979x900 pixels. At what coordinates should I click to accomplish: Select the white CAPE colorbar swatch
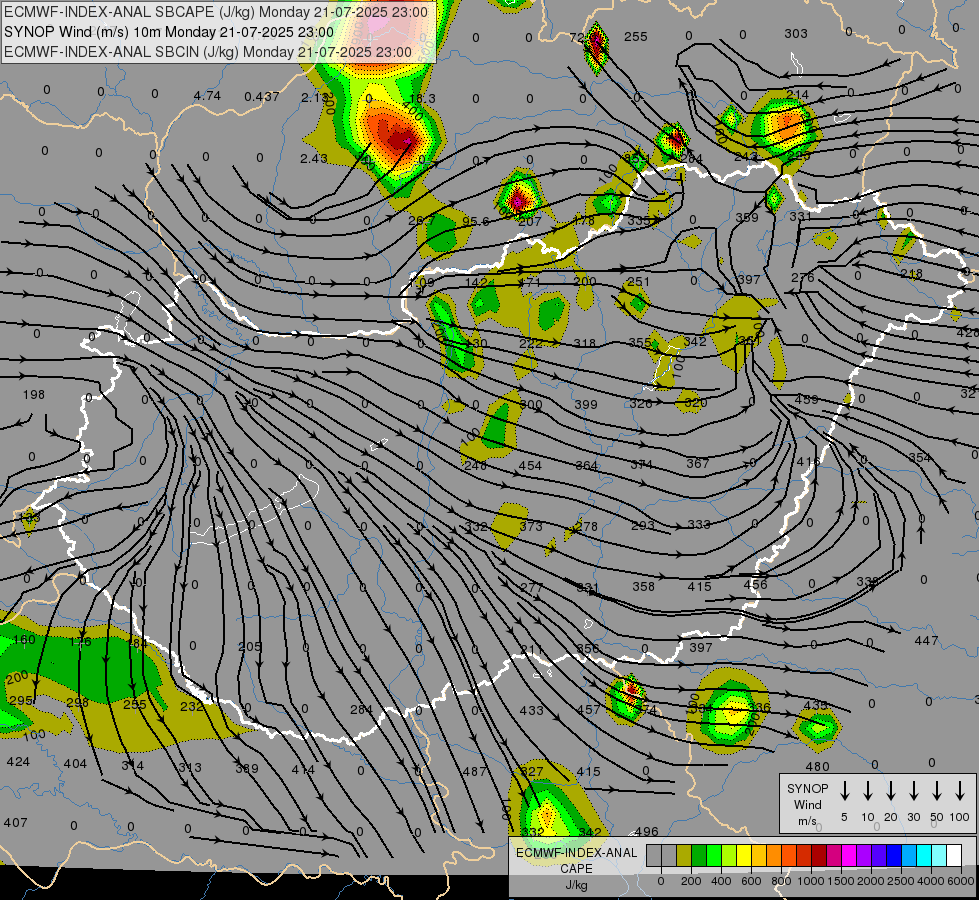[x=953, y=855]
